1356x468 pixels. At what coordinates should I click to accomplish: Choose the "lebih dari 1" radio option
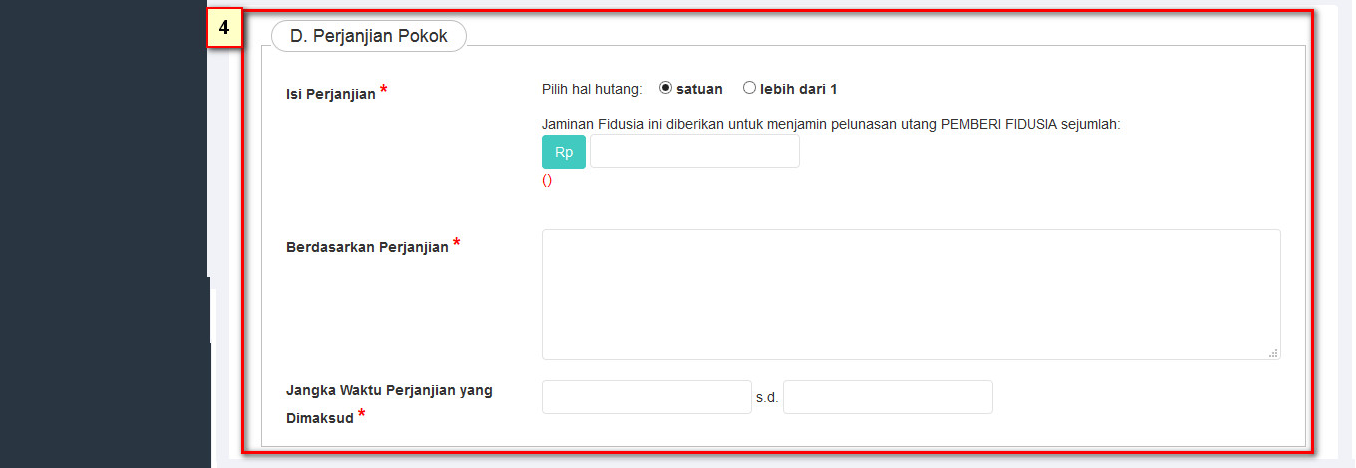(749, 88)
